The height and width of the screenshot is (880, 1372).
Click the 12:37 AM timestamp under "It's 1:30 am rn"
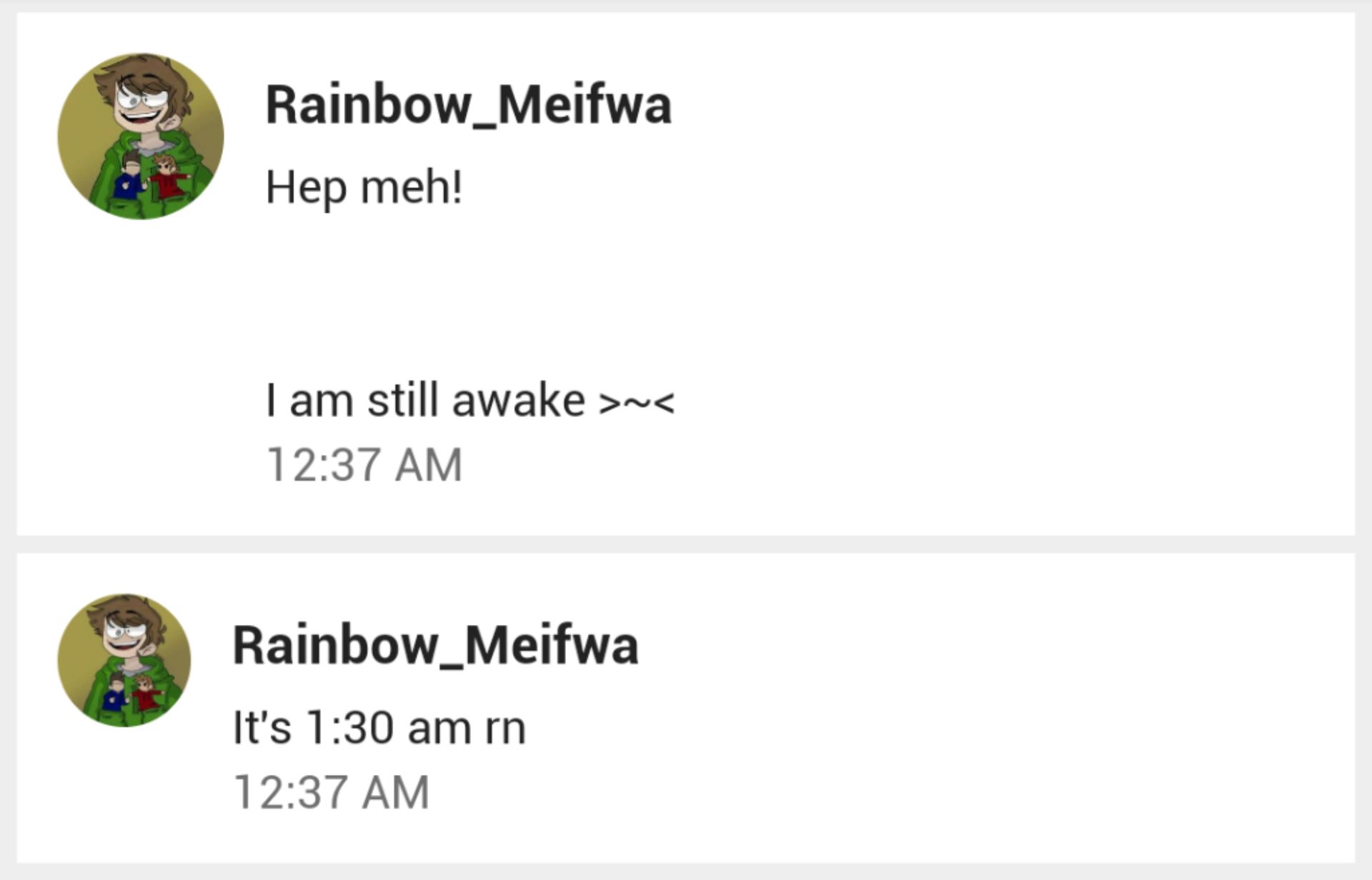[332, 792]
